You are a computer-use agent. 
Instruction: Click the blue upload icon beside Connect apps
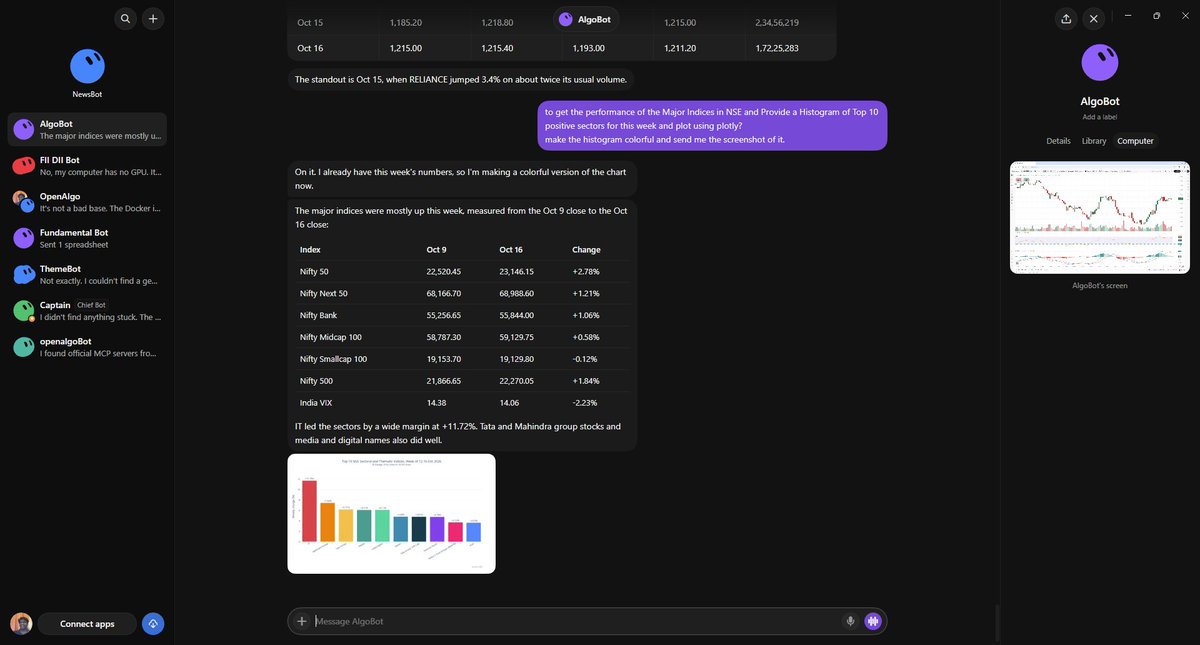pos(153,623)
